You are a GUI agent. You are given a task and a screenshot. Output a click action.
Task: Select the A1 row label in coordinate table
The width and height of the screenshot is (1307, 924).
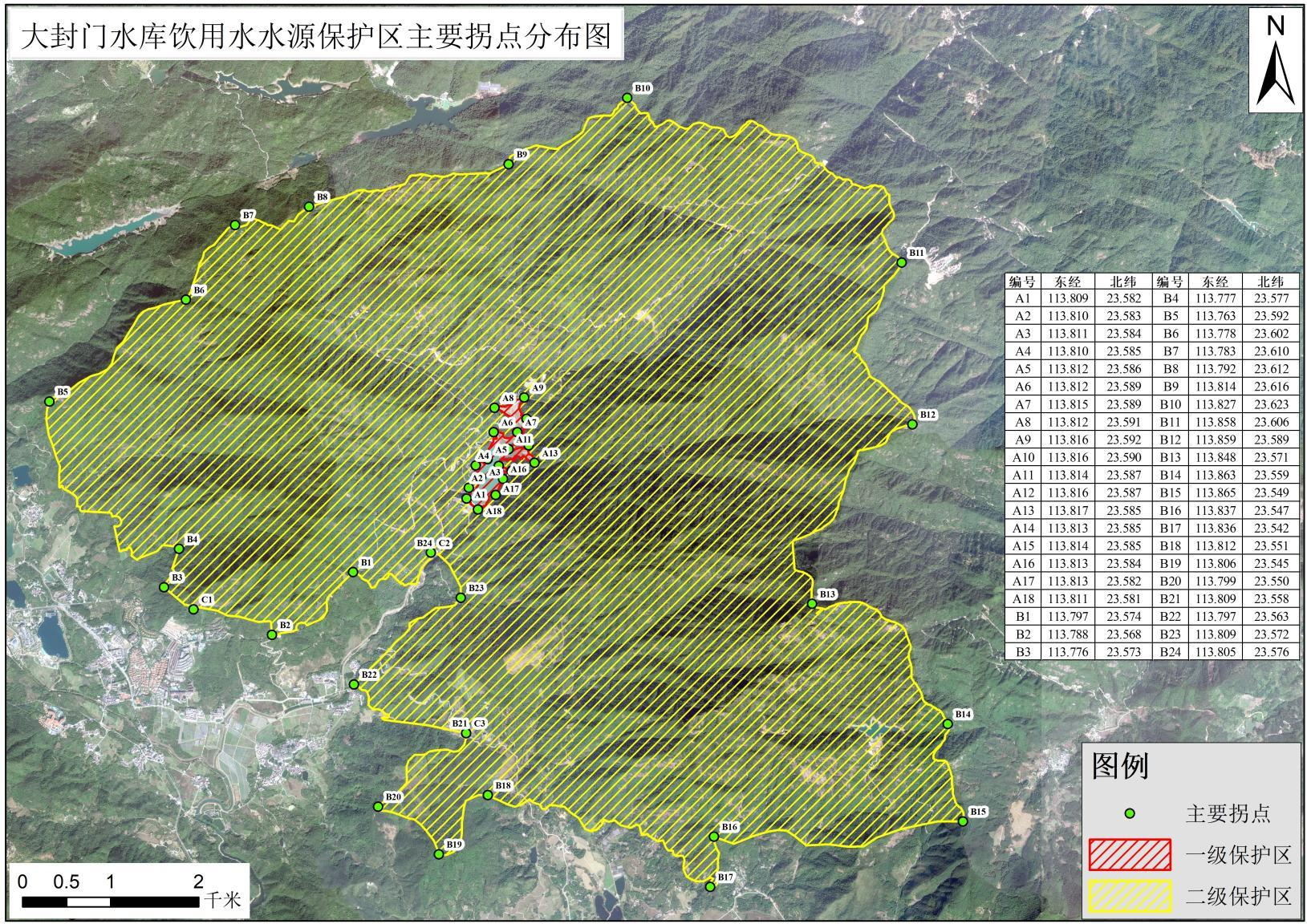point(1022,299)
